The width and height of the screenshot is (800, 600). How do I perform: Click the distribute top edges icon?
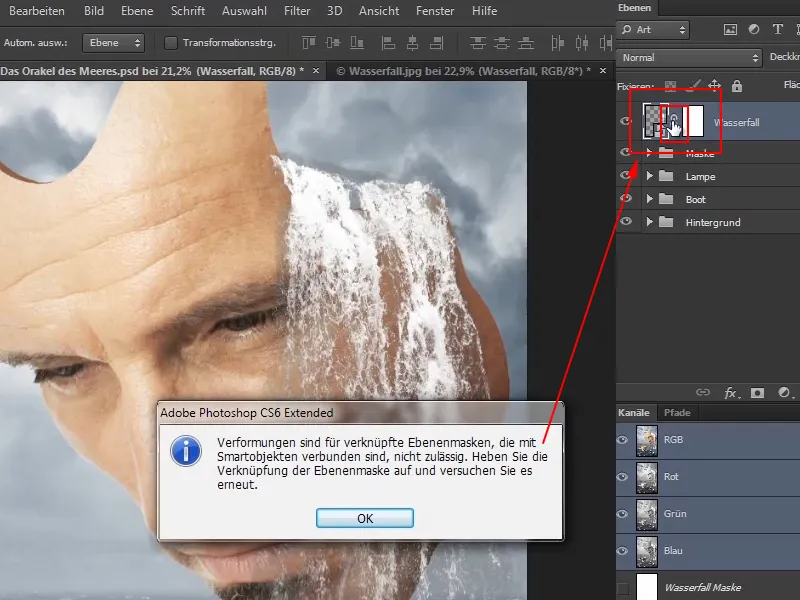[478, 43]
